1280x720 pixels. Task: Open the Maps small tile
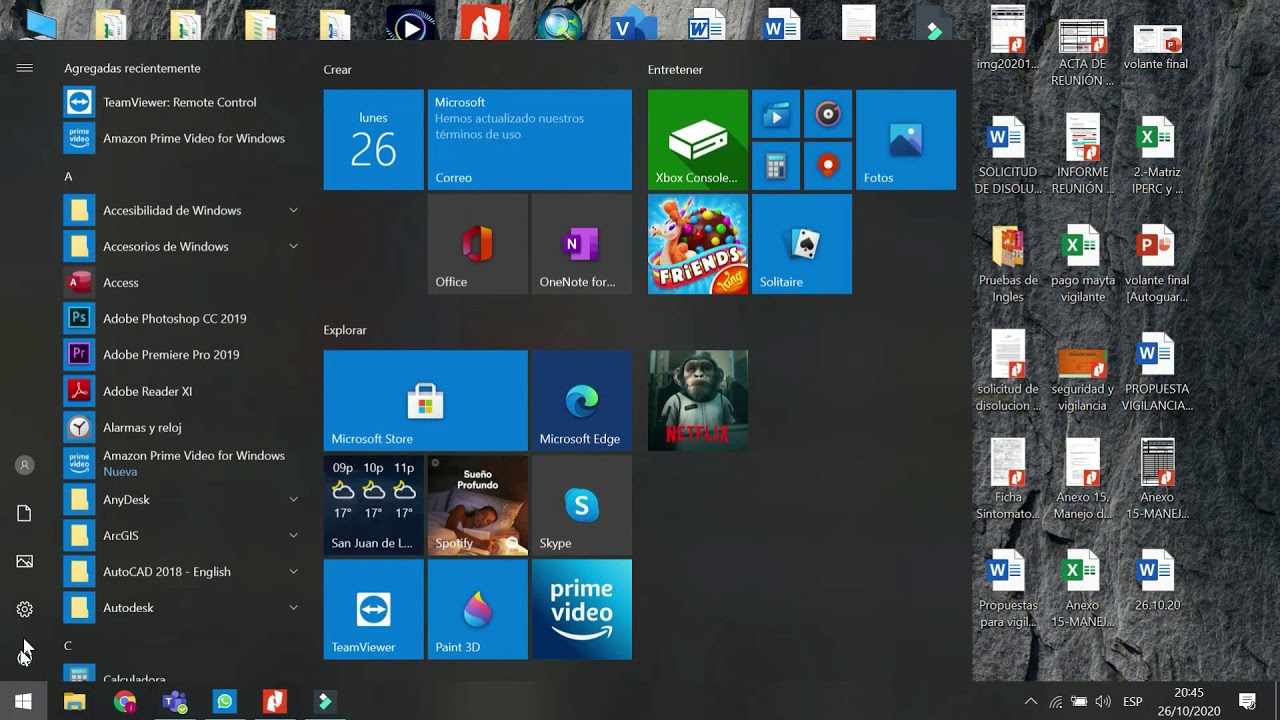828,166
